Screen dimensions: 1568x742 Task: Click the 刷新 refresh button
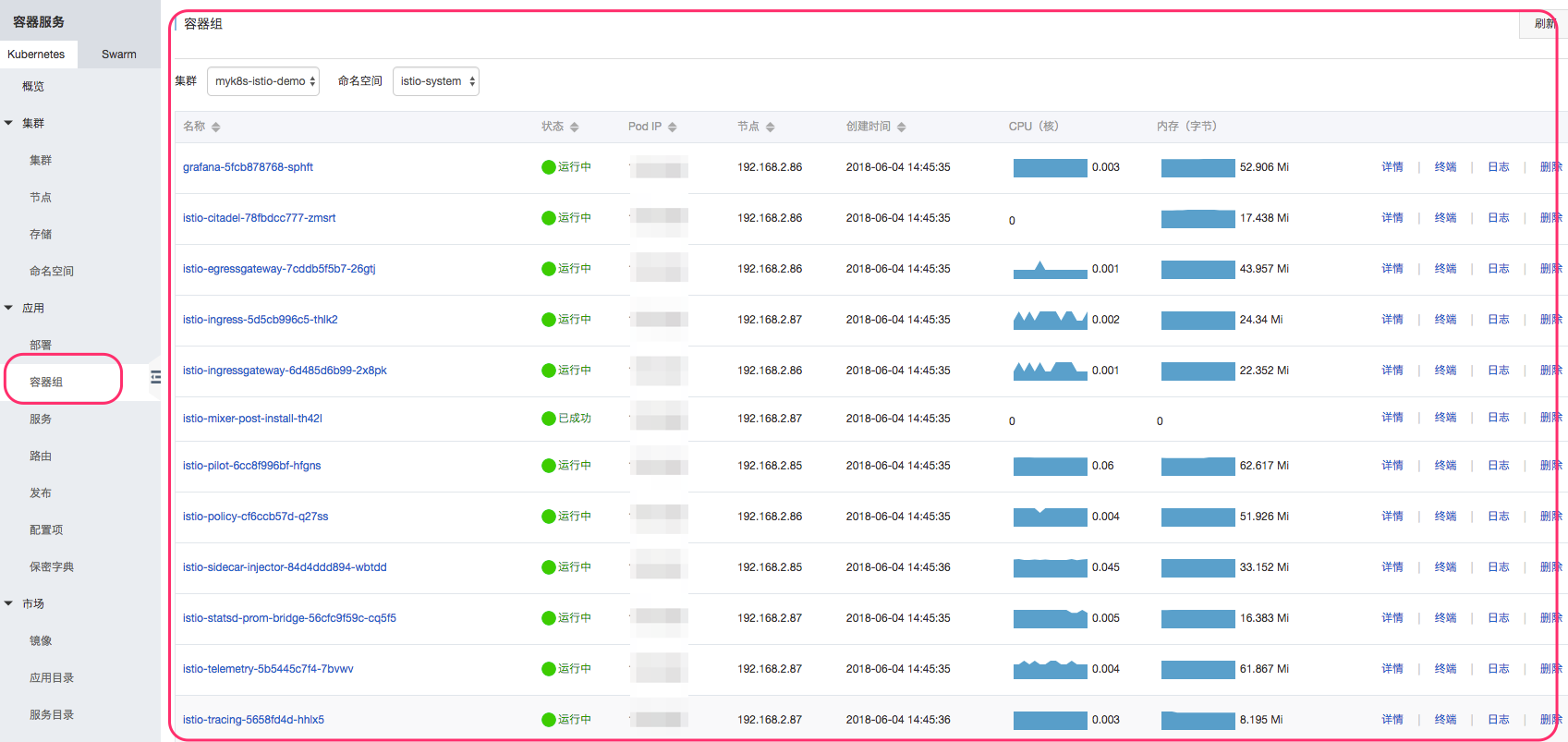tap(1542, 24)
